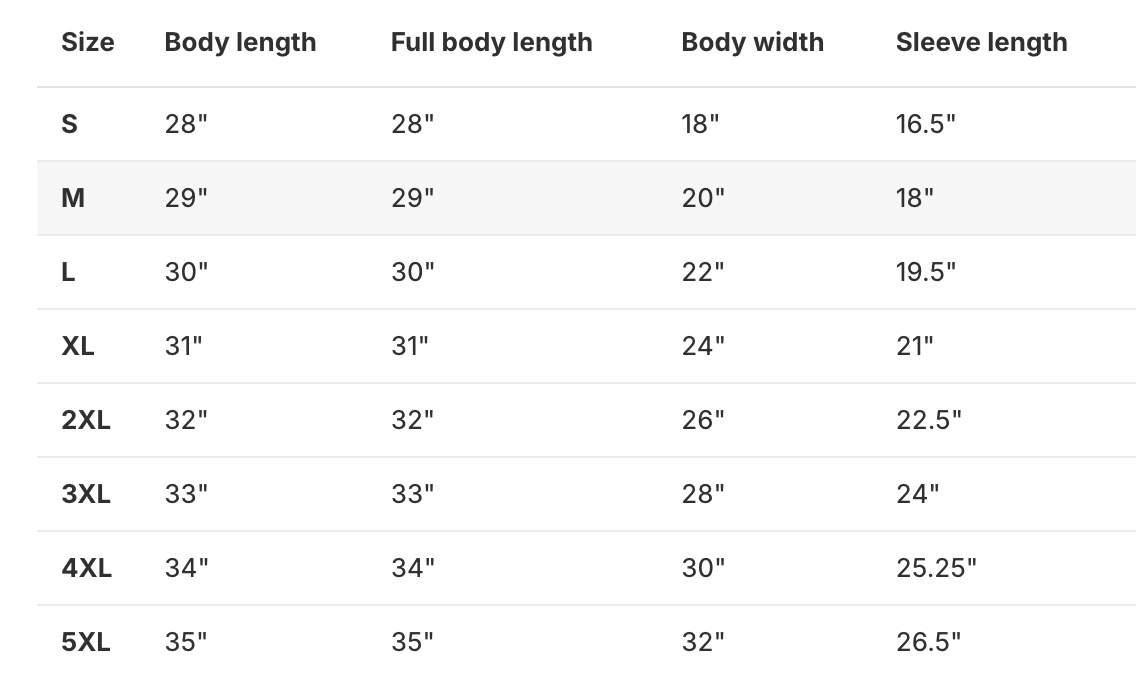Click the M size row label
The image size is (1136, 692).
pyautogui.click(x=73, y=198)
